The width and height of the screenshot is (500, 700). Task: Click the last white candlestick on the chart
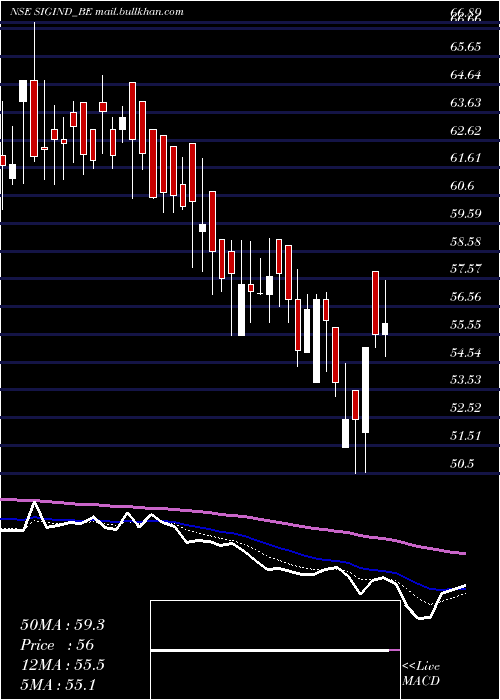(x=385, y=329)
